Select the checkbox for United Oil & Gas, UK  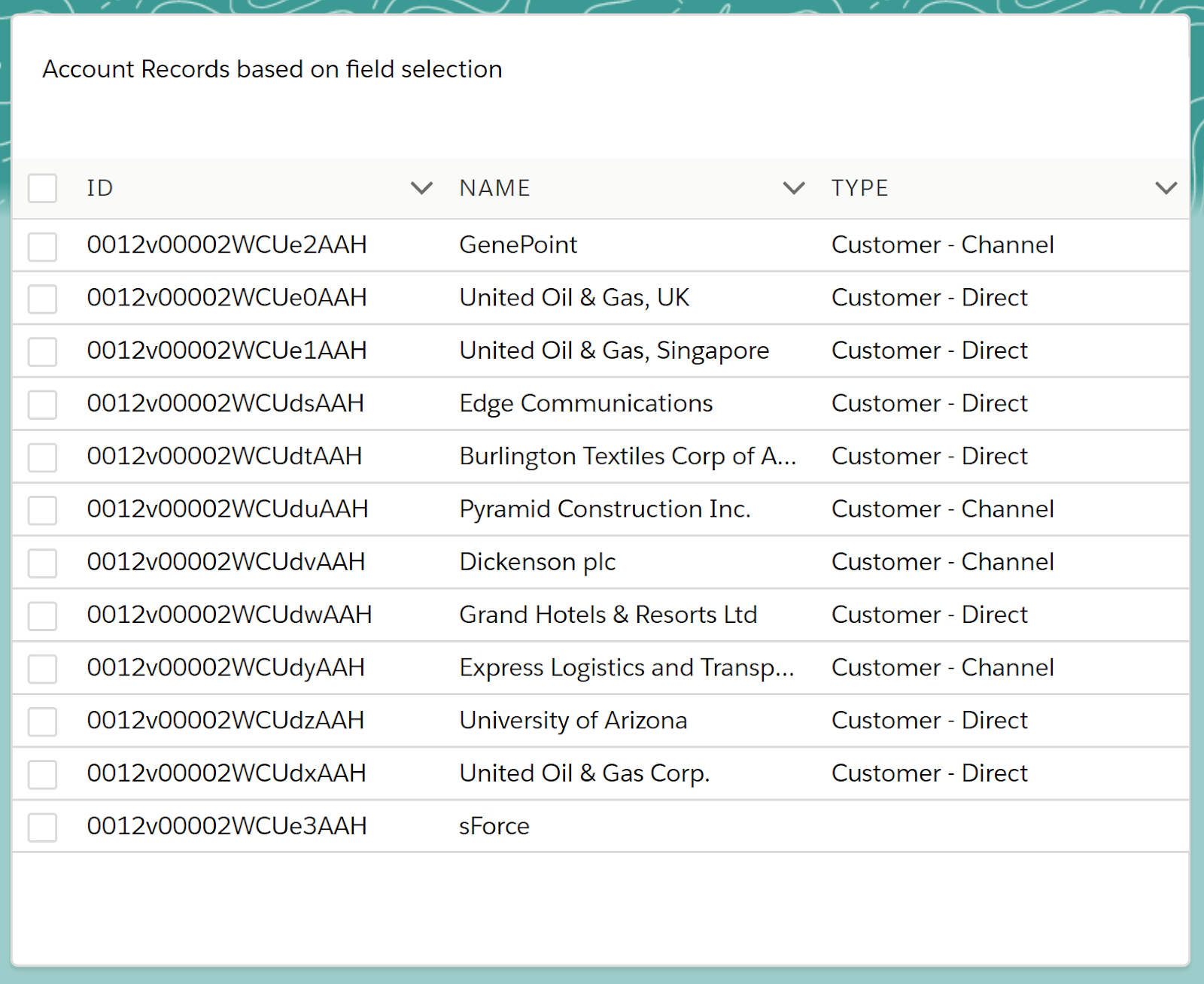[x=42, y=299]
